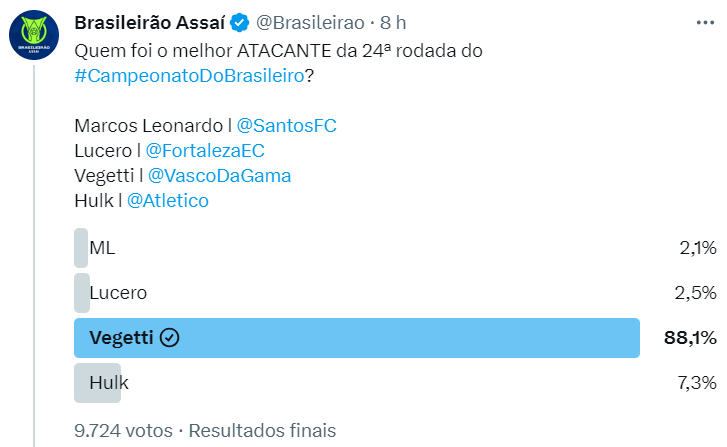This screenshot has width=727, height=447.
Task: Click the 7,3% percentage for Hulk
Action: tap(697, 383)
